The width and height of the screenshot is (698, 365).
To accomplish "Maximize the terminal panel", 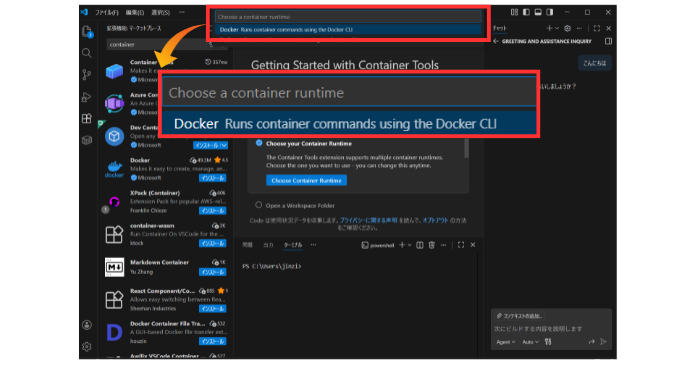I will tap(461, 245).
